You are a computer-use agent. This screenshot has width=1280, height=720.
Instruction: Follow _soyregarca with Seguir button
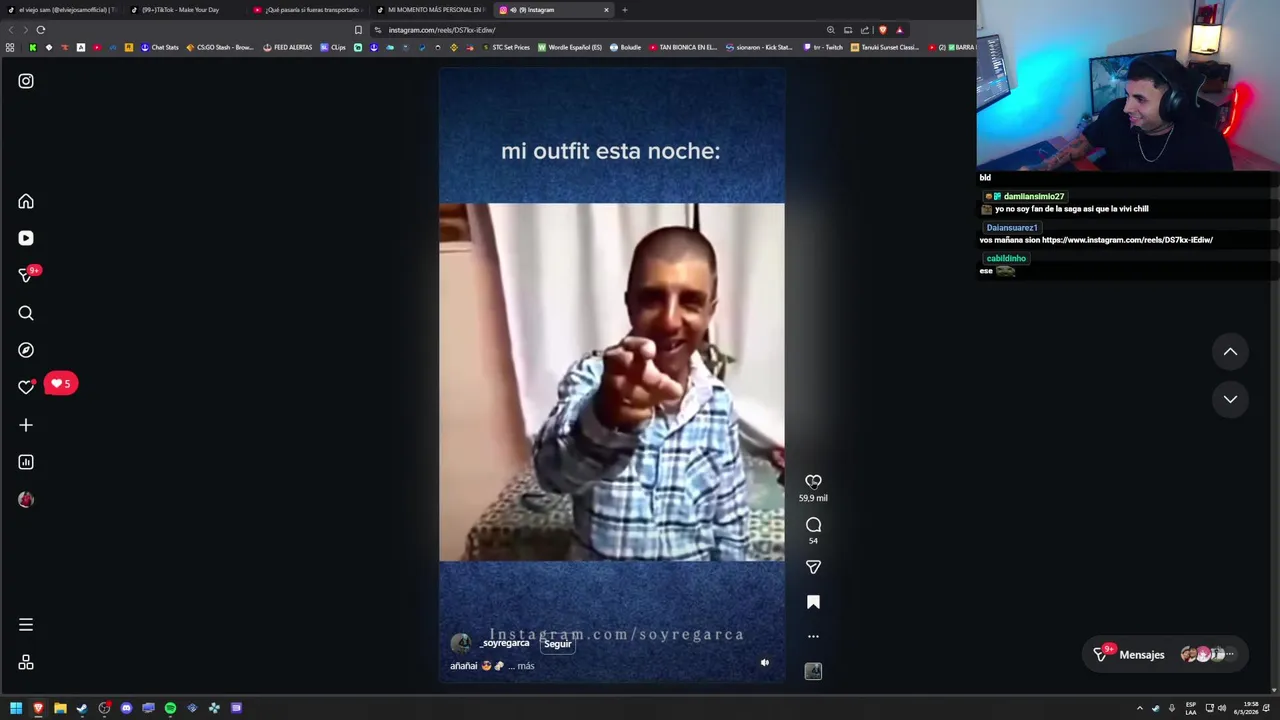click(x=558, y=644)
